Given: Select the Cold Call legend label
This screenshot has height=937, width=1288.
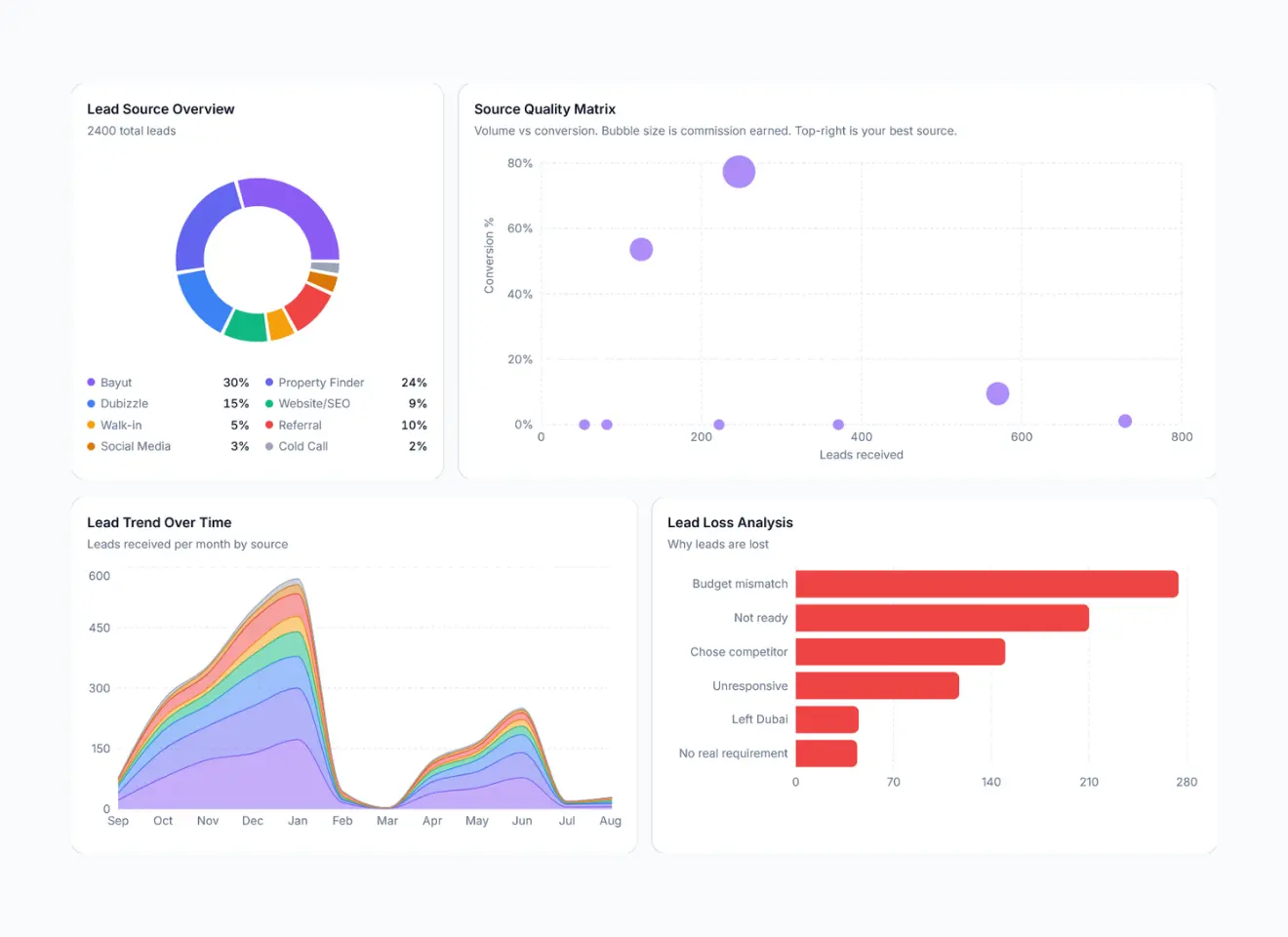Looking at the screenshot, I should point(303,446).
